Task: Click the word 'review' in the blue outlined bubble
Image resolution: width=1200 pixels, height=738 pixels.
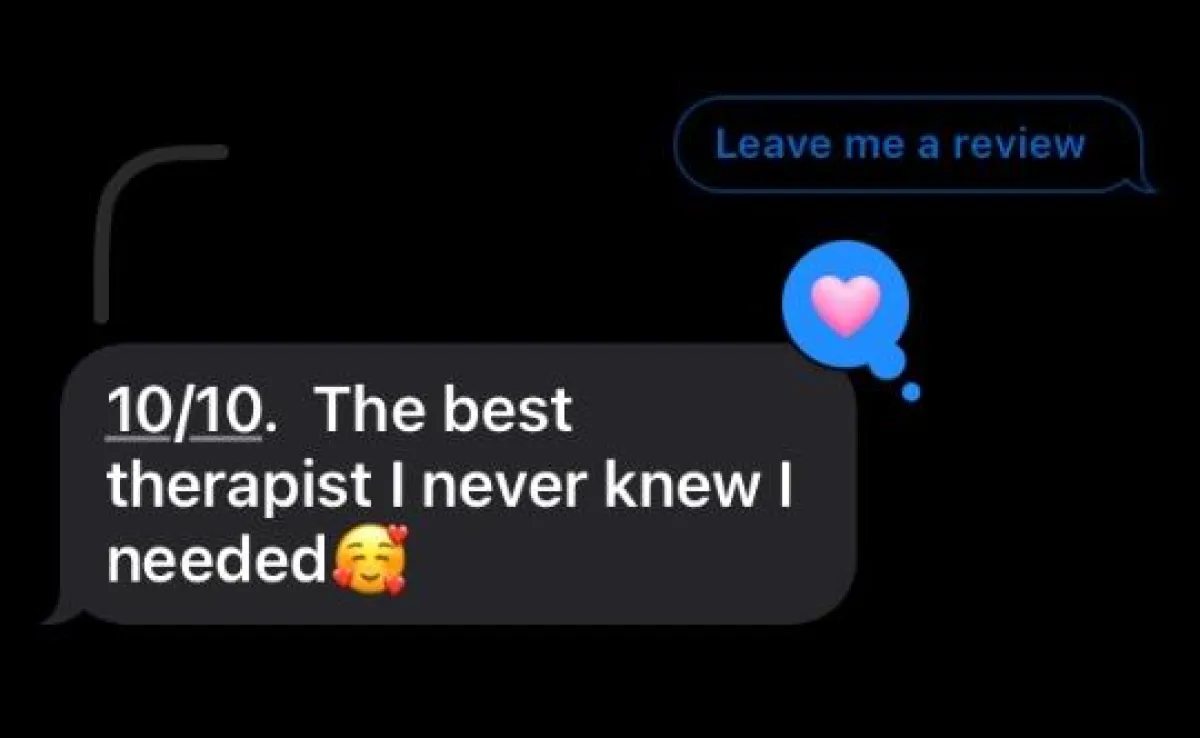Action: tap(1017, 145)
